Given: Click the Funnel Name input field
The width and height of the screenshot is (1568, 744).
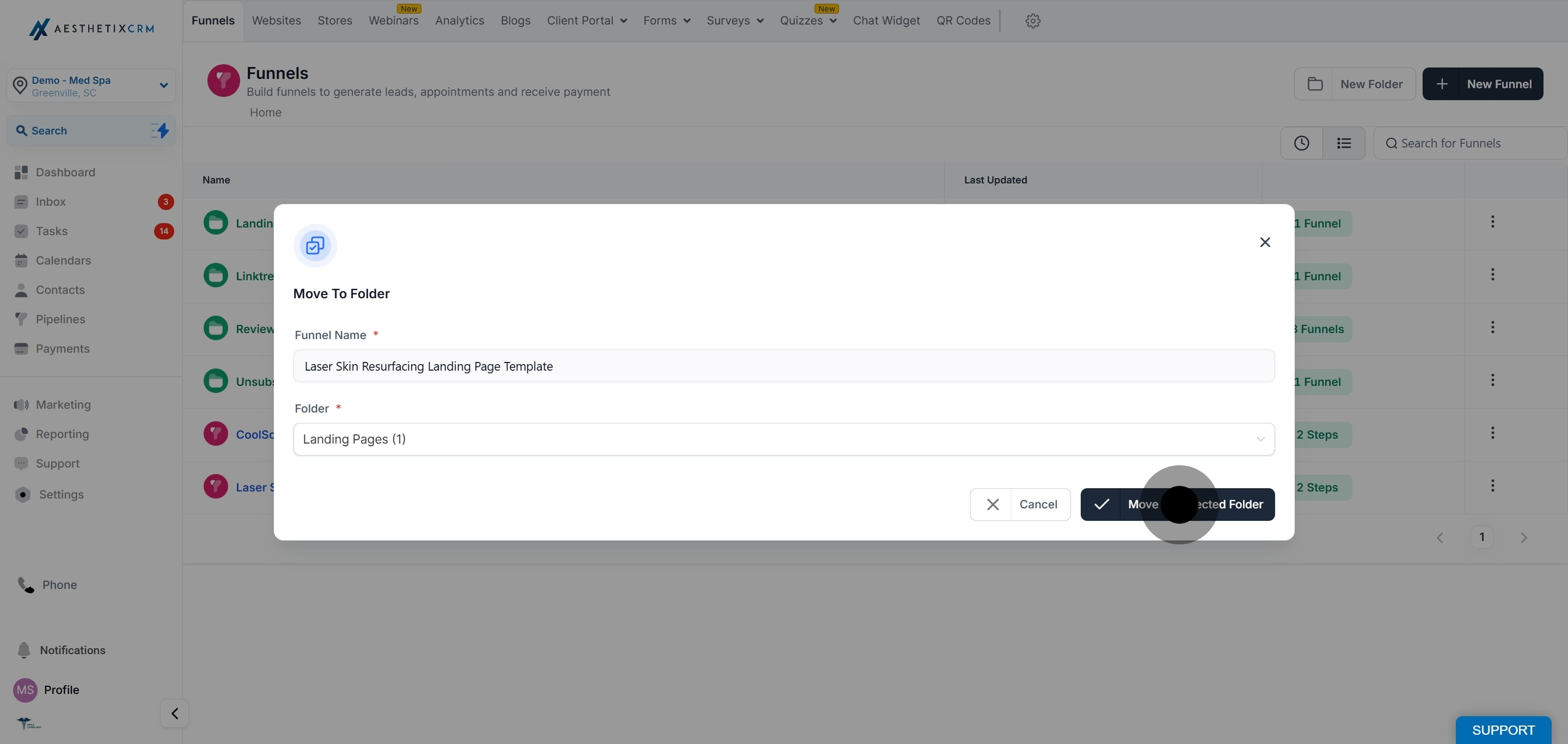Looking at the screenshot, I should tap(783, 366).
